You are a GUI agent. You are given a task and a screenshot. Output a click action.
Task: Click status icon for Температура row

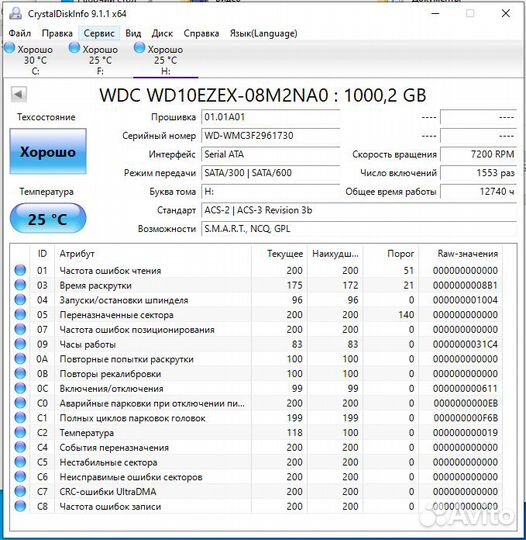coord(20,432)
